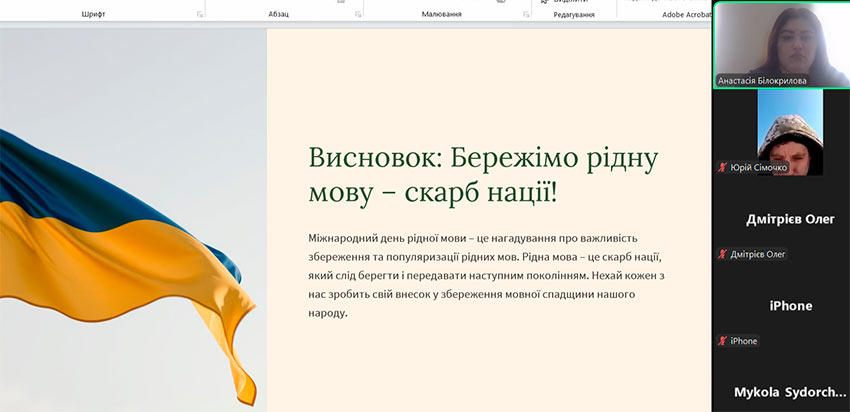The width and height of the screenshot is (850, 412).
Task: Select the Mykola Sydorch... participant tile
Action: pos(790,392)
